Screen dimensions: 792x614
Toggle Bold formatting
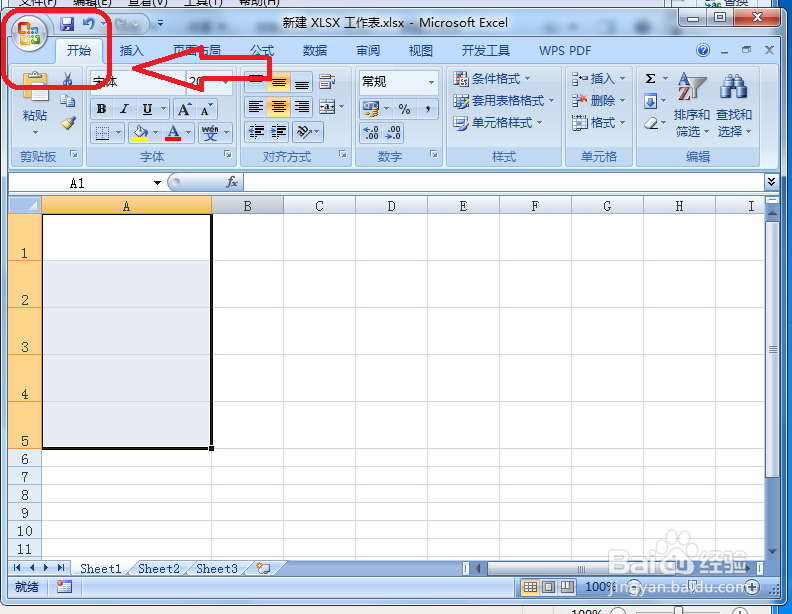coord(102,109)
